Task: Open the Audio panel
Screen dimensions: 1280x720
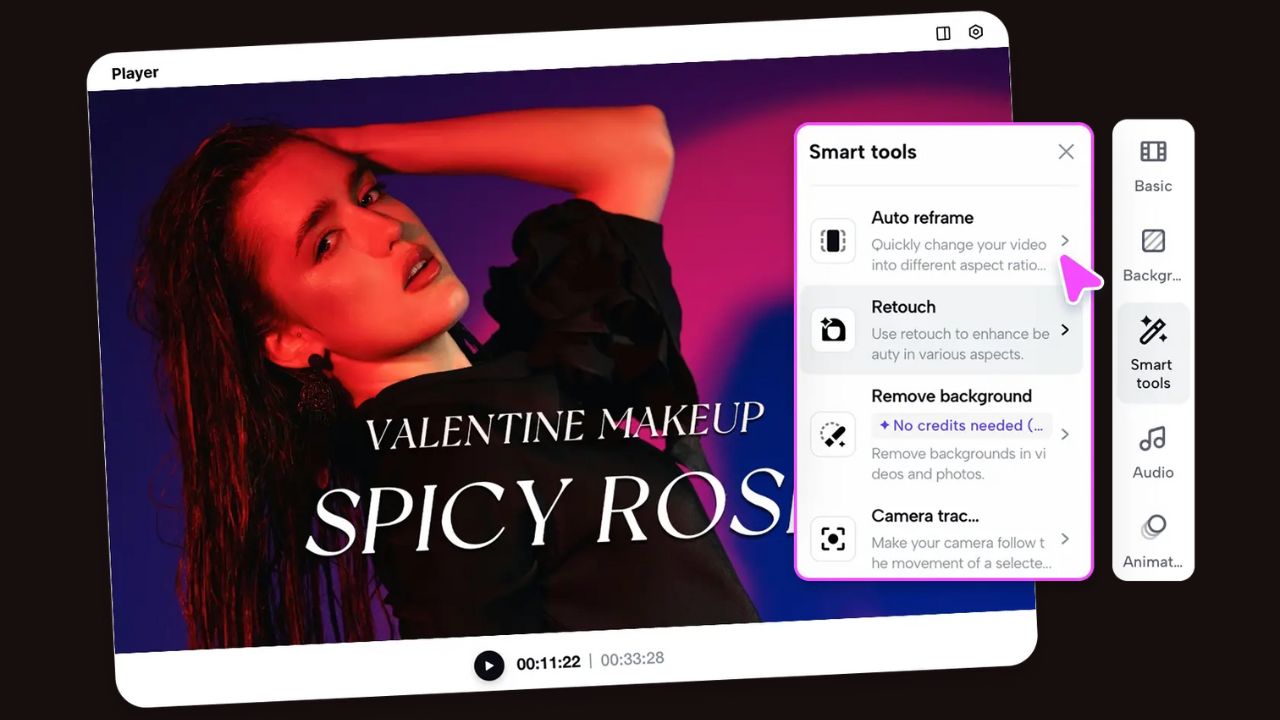Action: (1152, 453)
